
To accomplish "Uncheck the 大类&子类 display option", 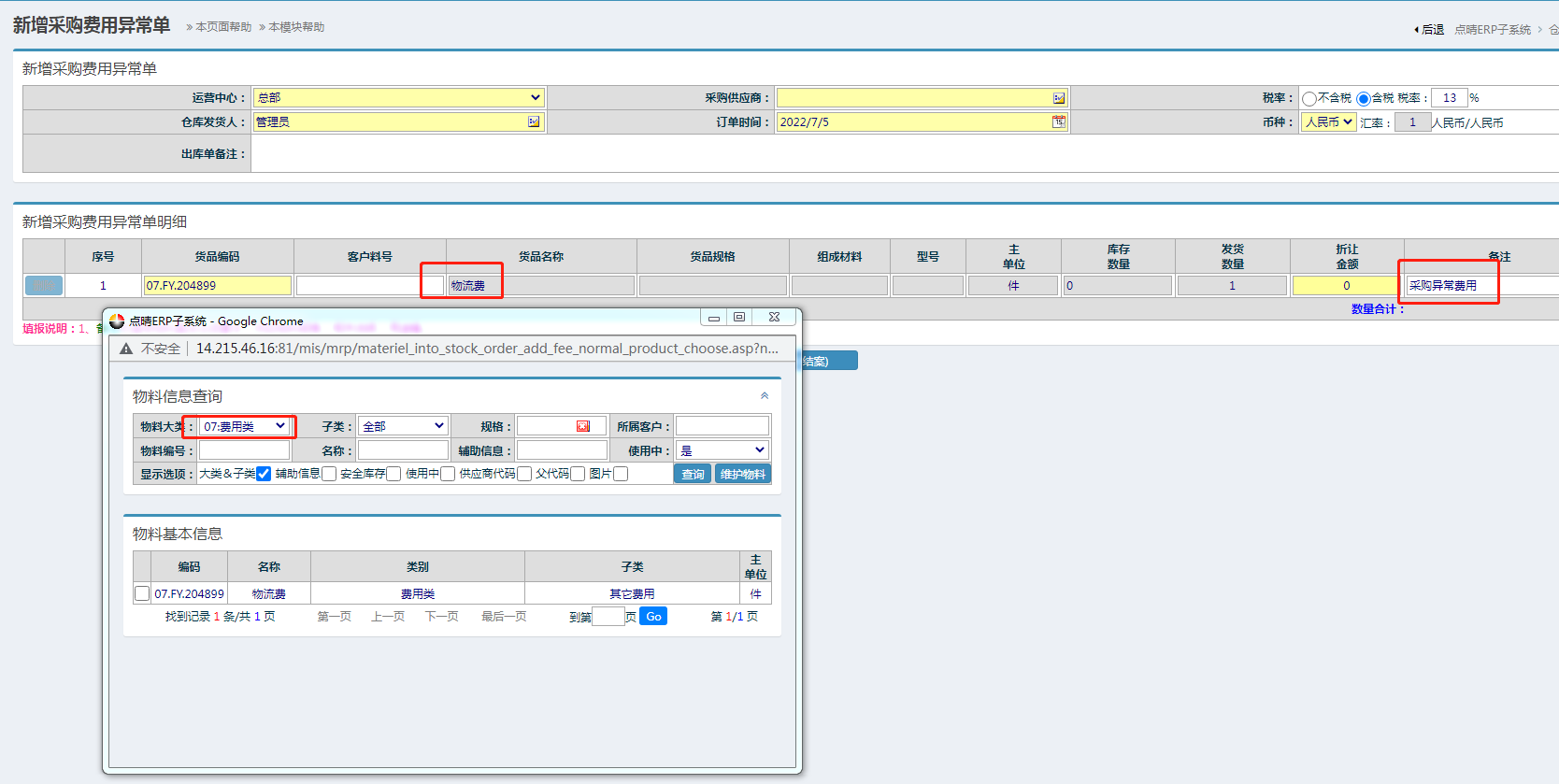I will 264,474.
